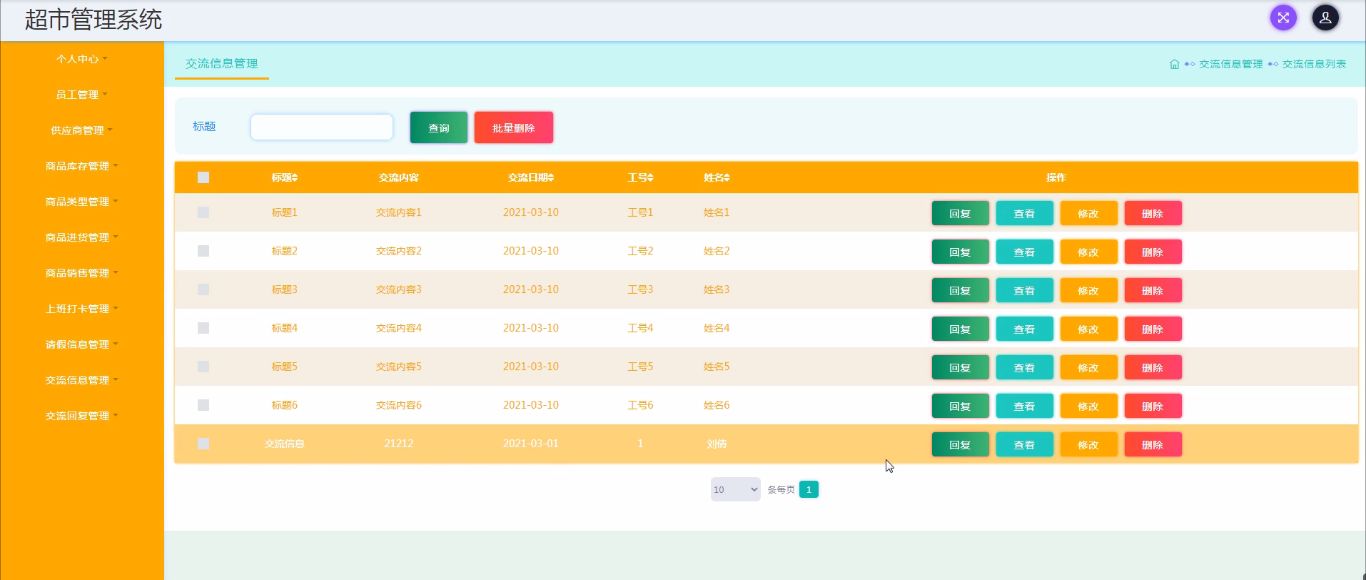Check the checkbox for row 标题4
Viewport: 1366px width, 580px height.
coord(203,328)
